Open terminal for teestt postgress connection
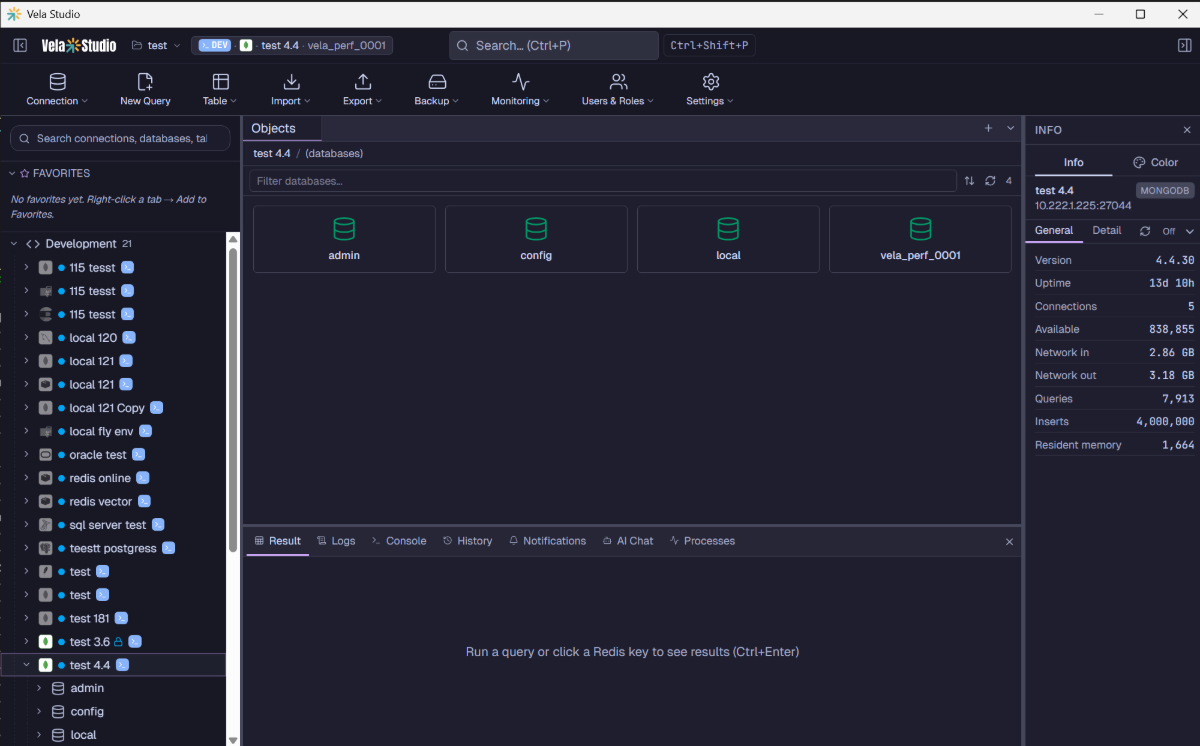This screenshot has height=746, width=1200. tap(169, 548)
